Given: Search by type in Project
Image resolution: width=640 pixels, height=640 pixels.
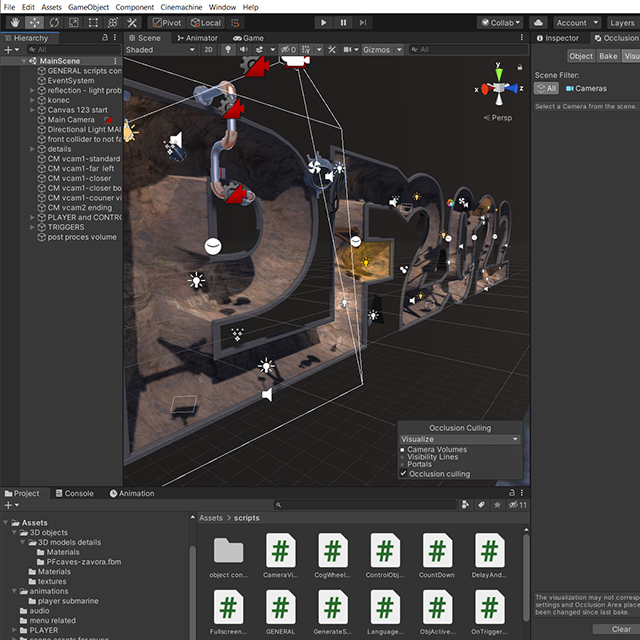Looking at the screenshot, I should pos(465,505).
